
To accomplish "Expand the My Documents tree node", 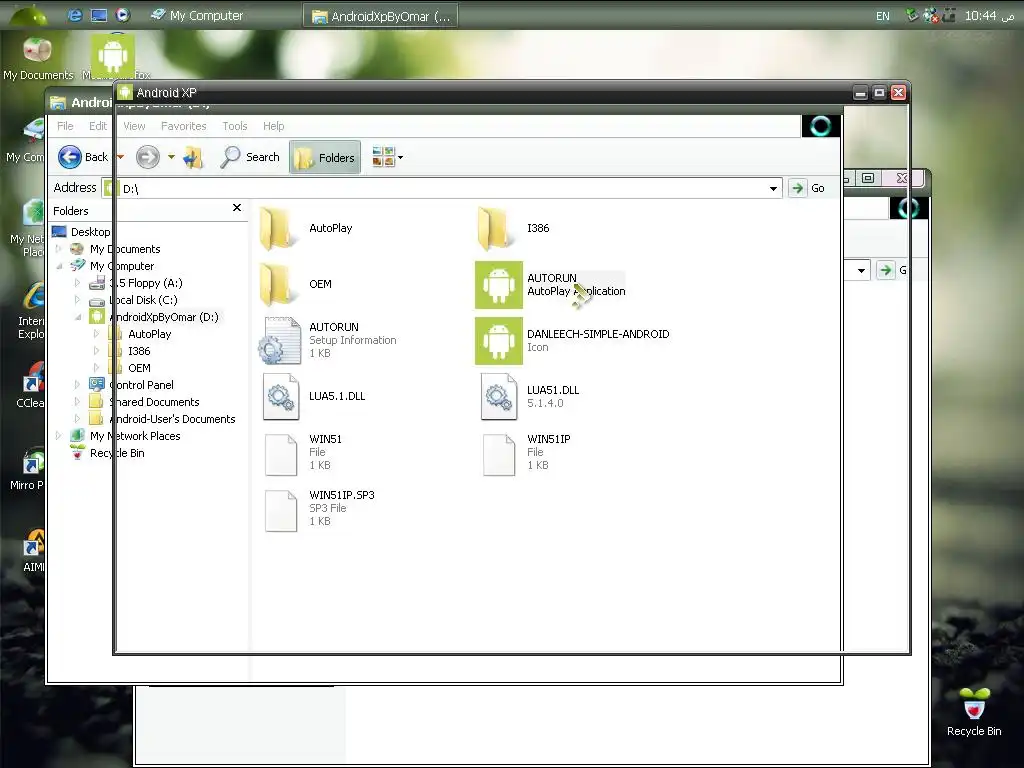I will (59, 249).
